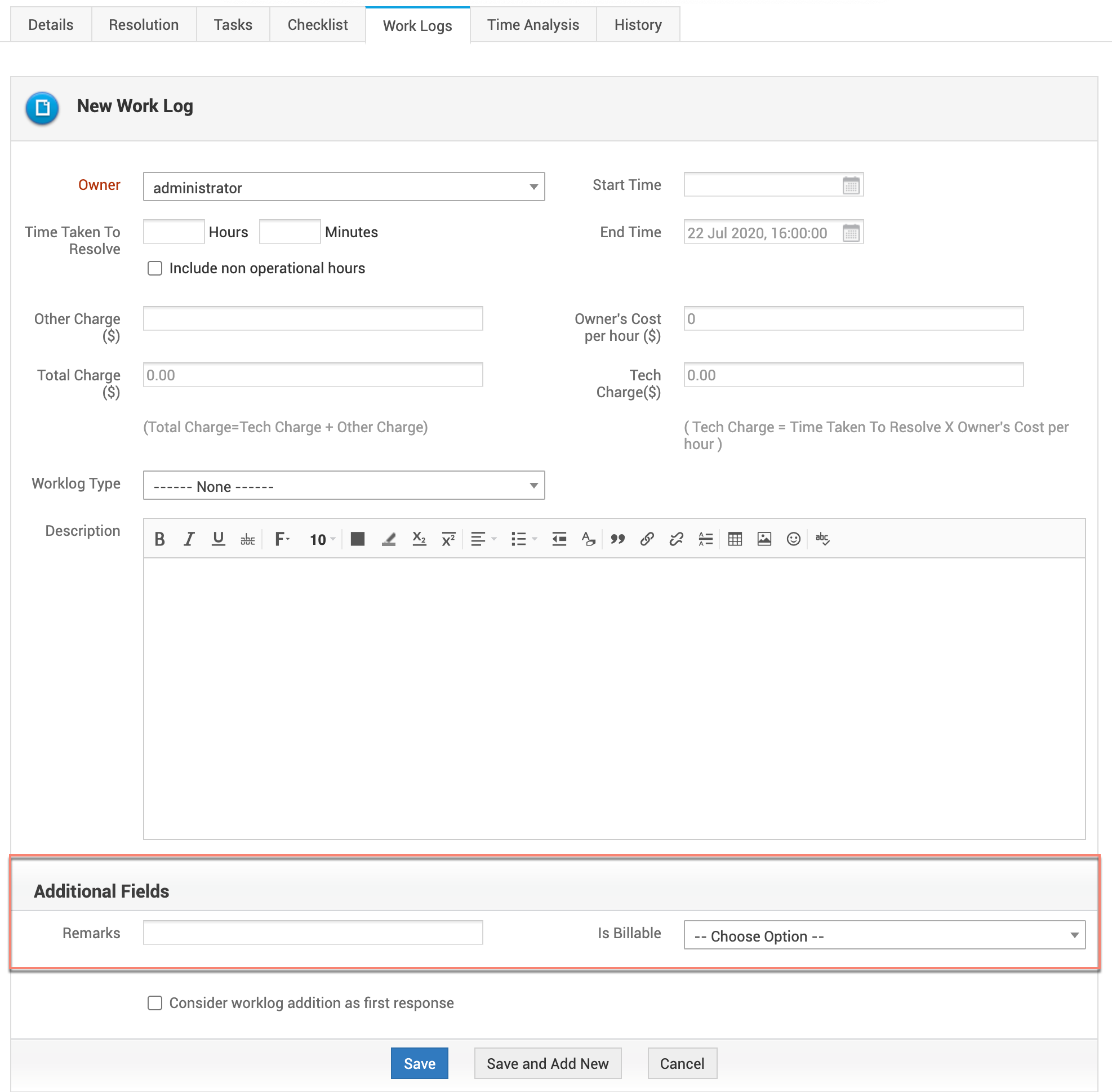This screenshot has width=1112, height=1092.
Task: Click Save and Add New button
Action: pyautogui.click(x=547, y=1064)
